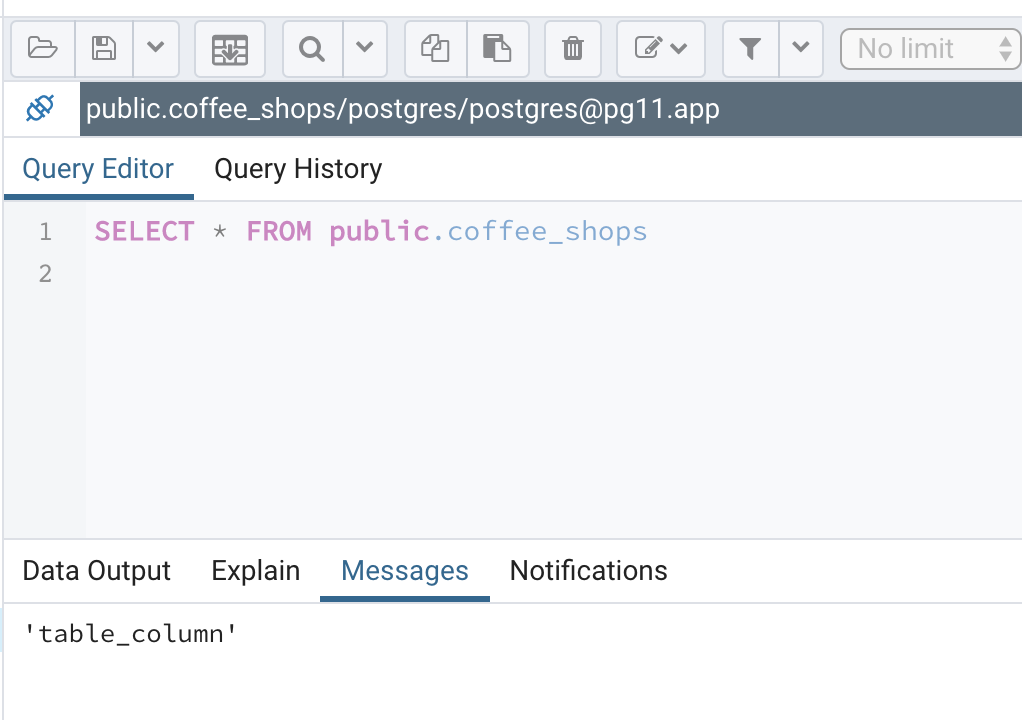
Task: Click the download results as CSV icon
Action: tap(229, 48)
